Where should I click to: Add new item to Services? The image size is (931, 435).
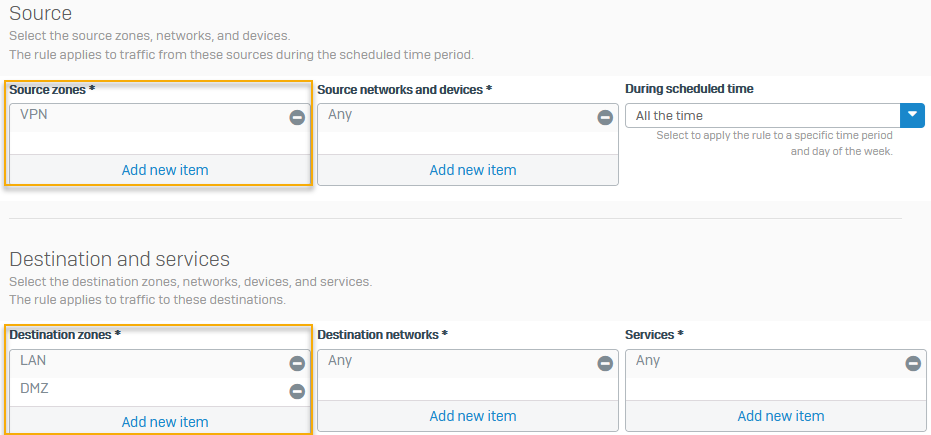(781, 416)
